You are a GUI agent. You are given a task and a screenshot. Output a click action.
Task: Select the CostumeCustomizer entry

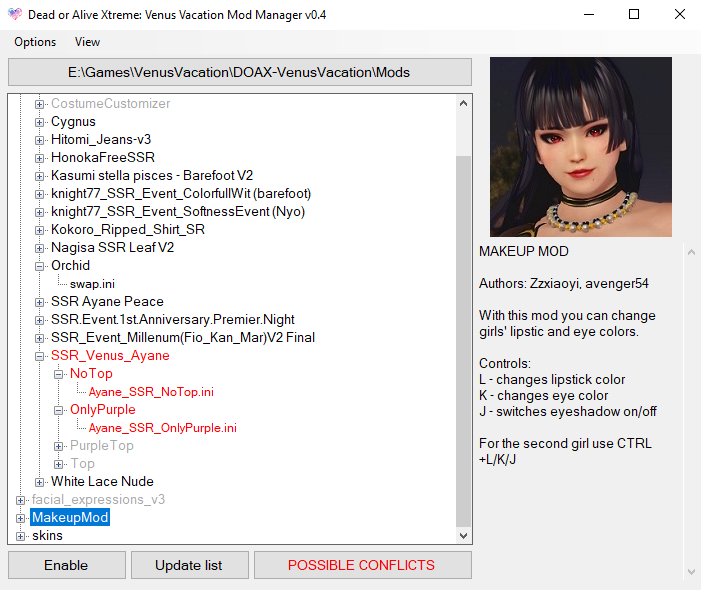coord(110,103)
